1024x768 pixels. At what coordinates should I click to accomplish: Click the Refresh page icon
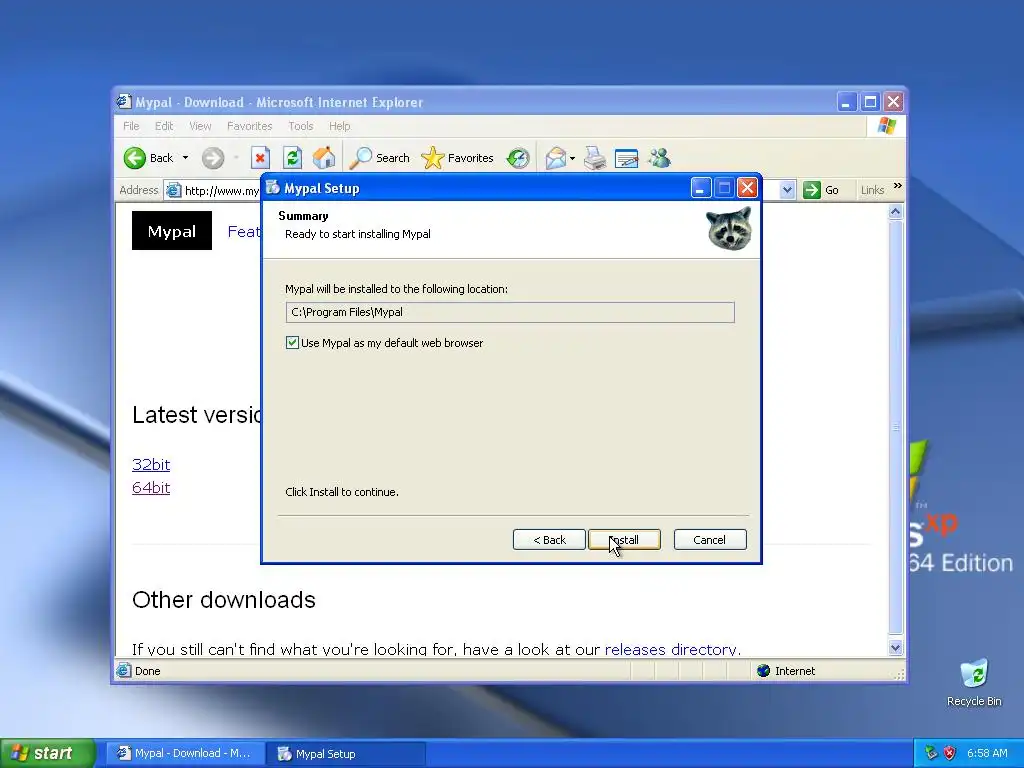(292, 158)
